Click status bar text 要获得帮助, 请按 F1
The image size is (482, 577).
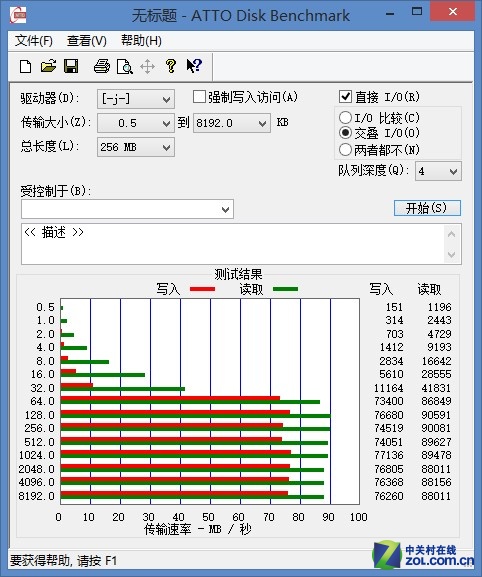click(63, 561)
